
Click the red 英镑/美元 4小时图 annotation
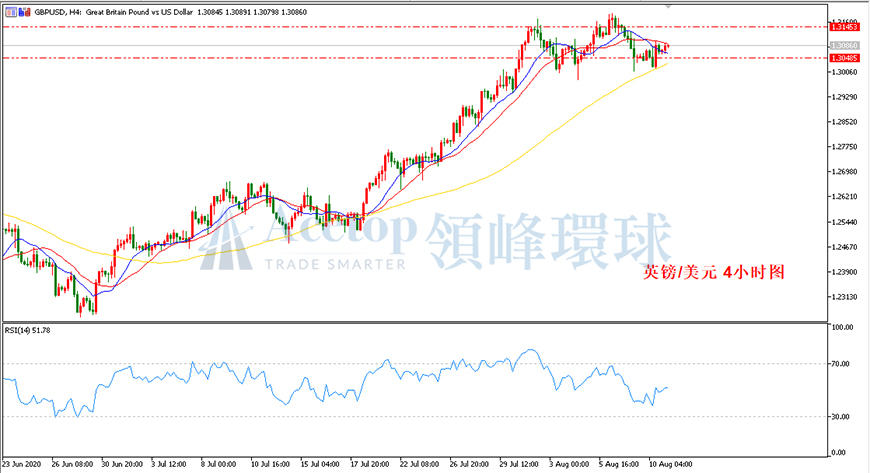[x=714, y=273]
